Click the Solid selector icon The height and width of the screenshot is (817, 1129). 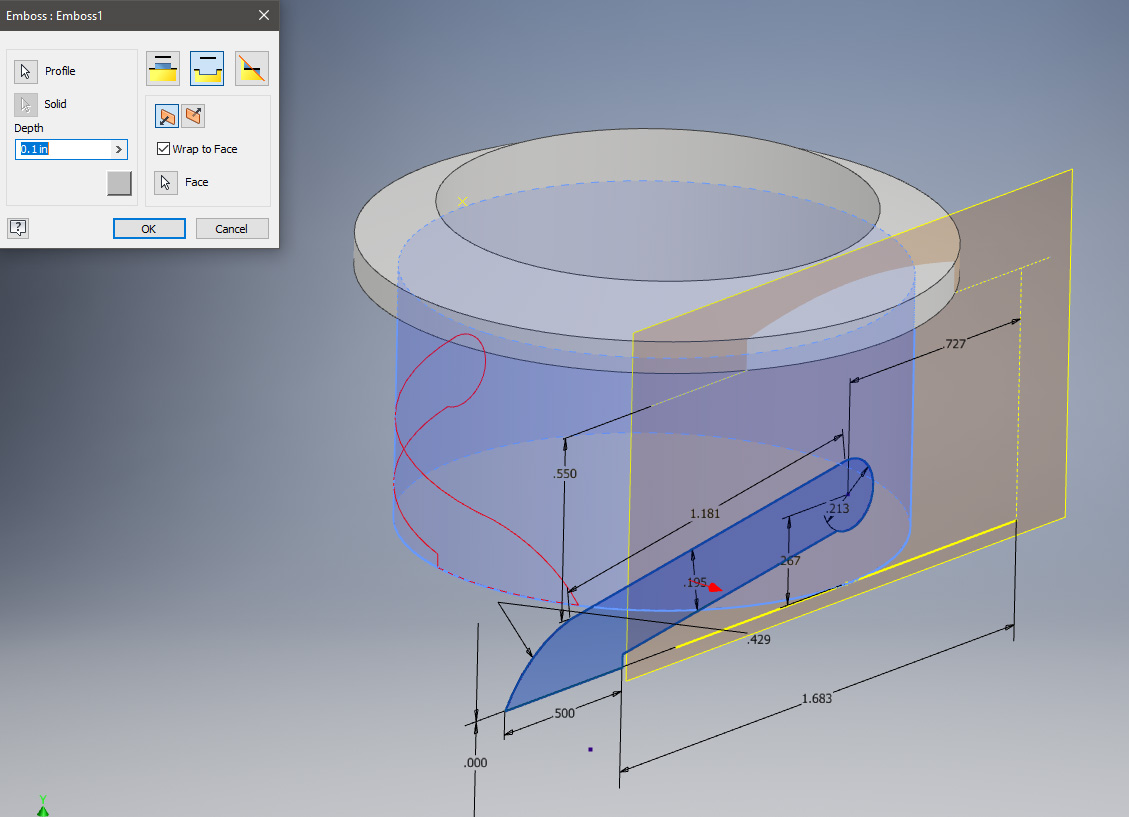pyautogui.click(x=25, y=104)
